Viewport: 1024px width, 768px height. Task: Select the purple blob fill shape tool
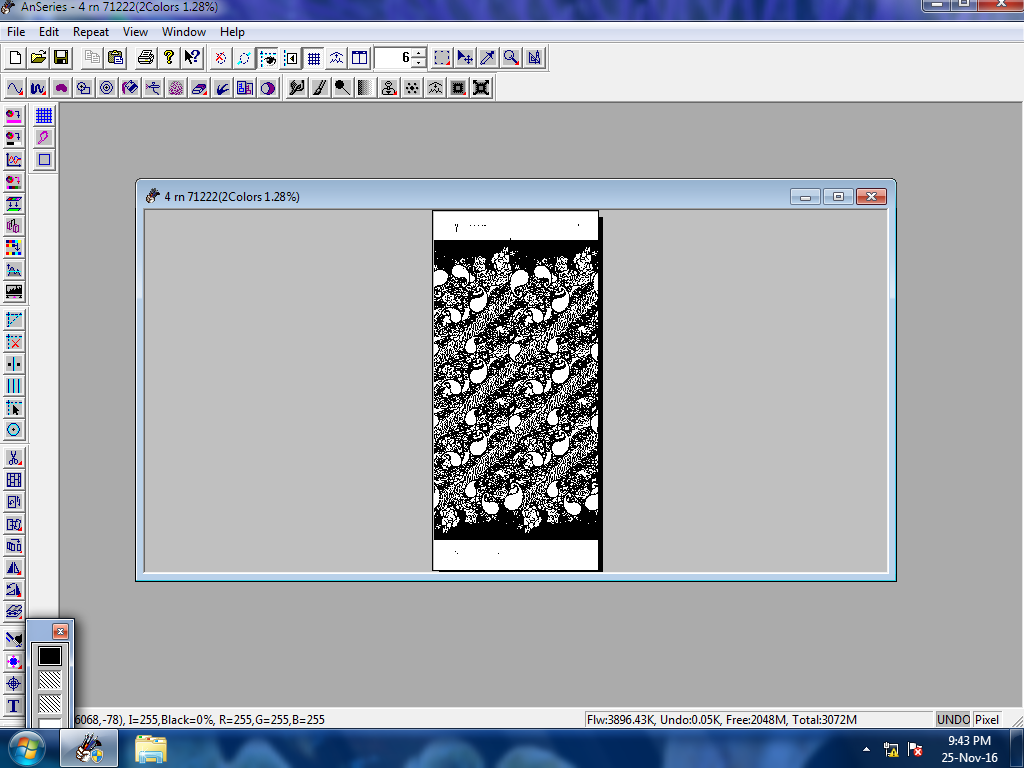click(61, 88)
